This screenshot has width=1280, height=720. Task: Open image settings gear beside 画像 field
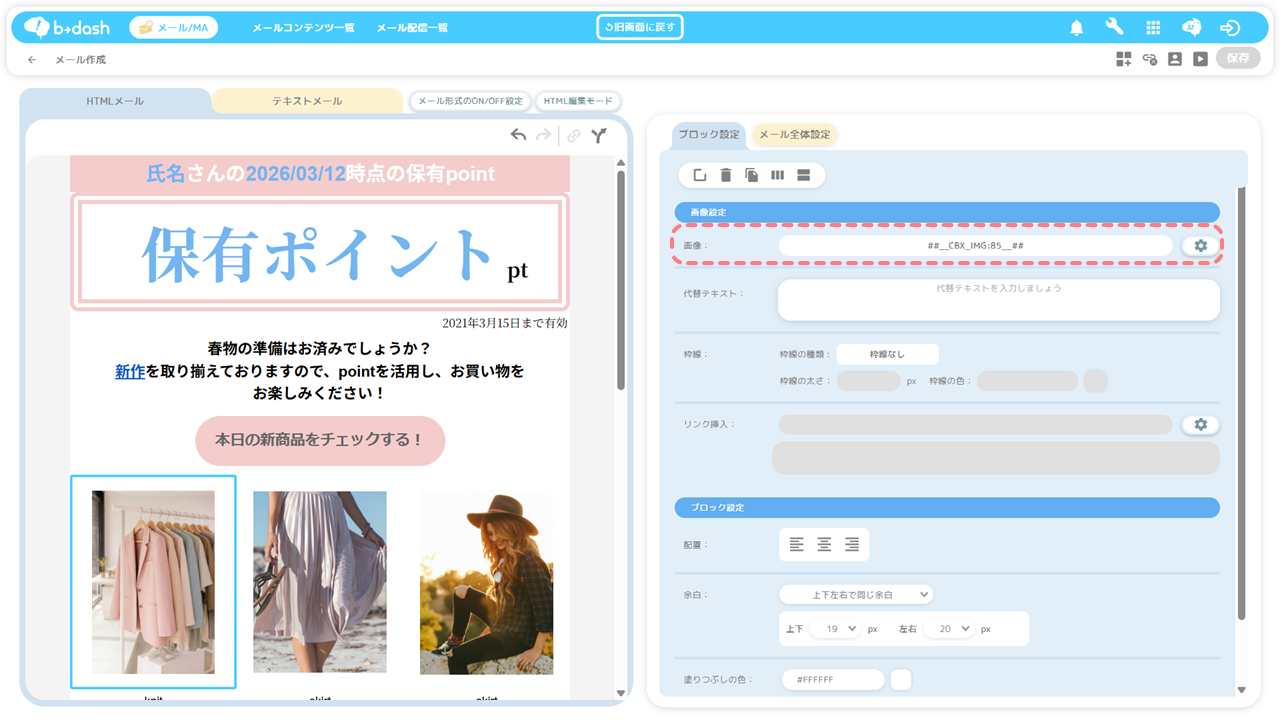[x=1200, y=245]
